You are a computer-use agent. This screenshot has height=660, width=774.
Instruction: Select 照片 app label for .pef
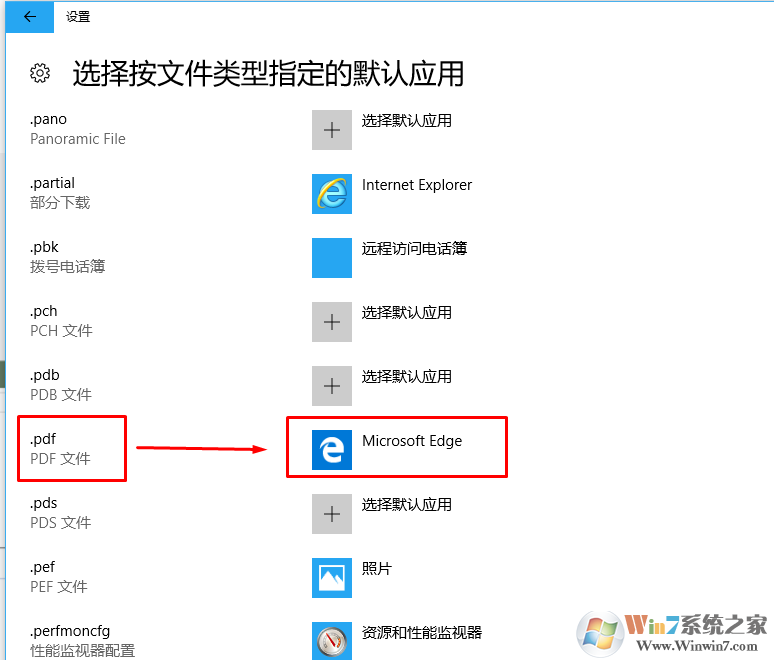[x=377, y=569]
